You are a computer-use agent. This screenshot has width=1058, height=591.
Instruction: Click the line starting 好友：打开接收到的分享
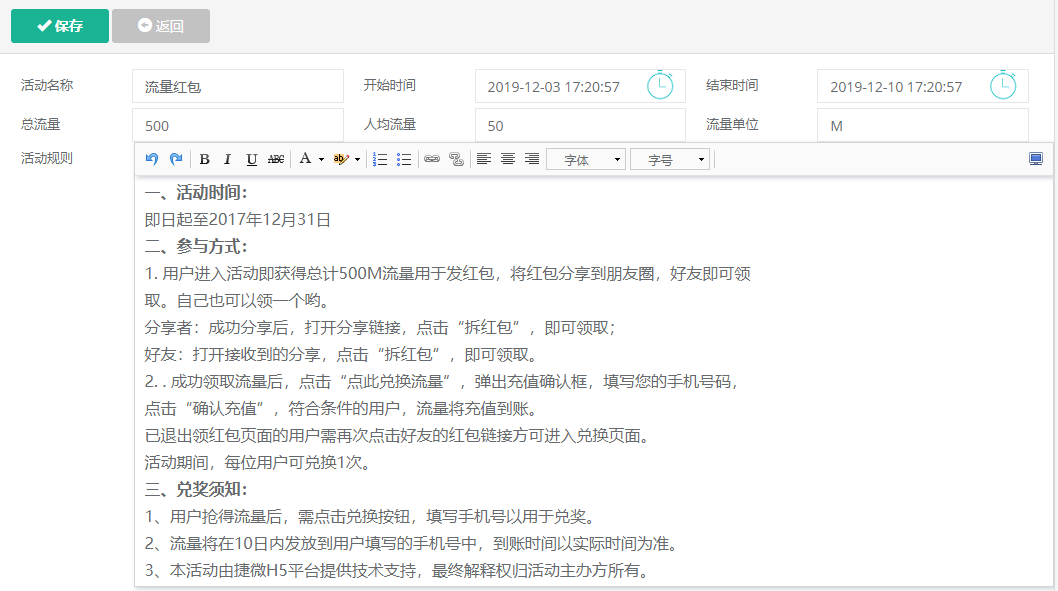(341, 355)
